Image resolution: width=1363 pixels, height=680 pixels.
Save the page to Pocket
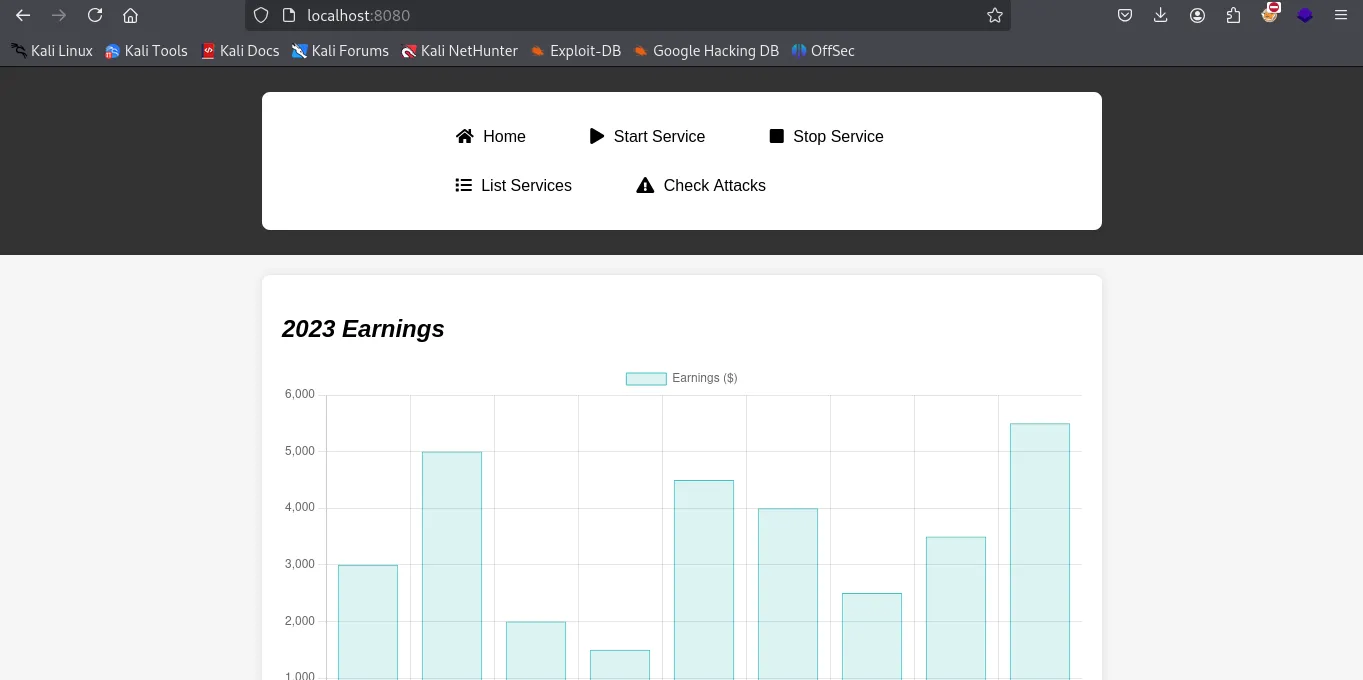(x=1125, y=15)
